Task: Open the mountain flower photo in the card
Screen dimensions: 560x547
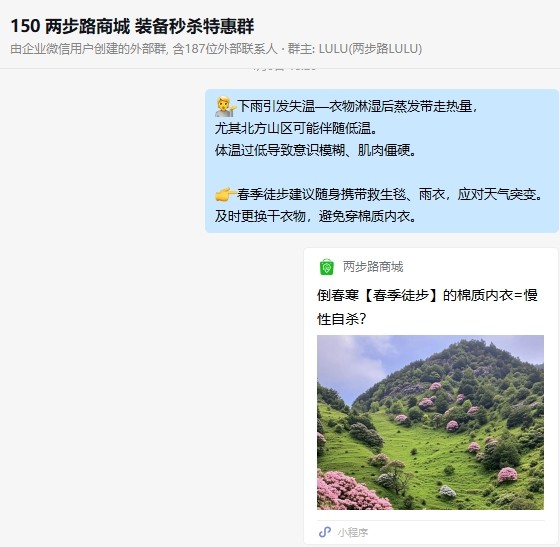Action: tap(430, 422)
